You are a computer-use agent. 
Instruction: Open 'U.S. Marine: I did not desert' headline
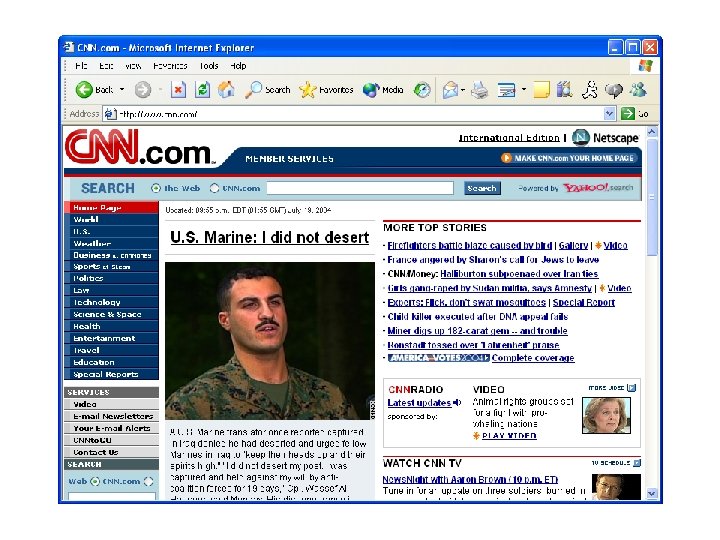[x=270, y=237]
